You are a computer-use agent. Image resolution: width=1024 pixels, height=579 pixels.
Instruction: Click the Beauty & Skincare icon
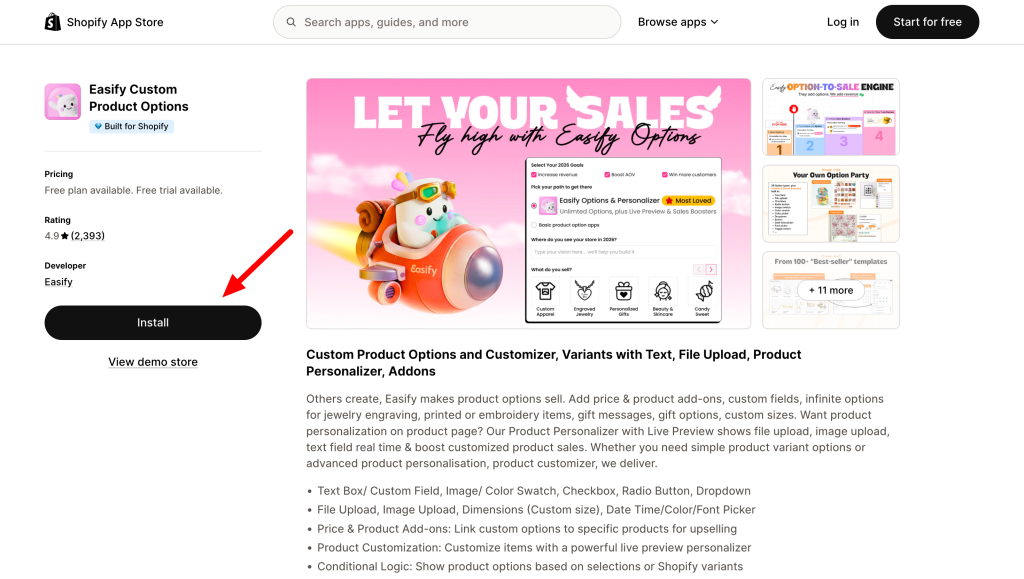click(x=663, y=290)
